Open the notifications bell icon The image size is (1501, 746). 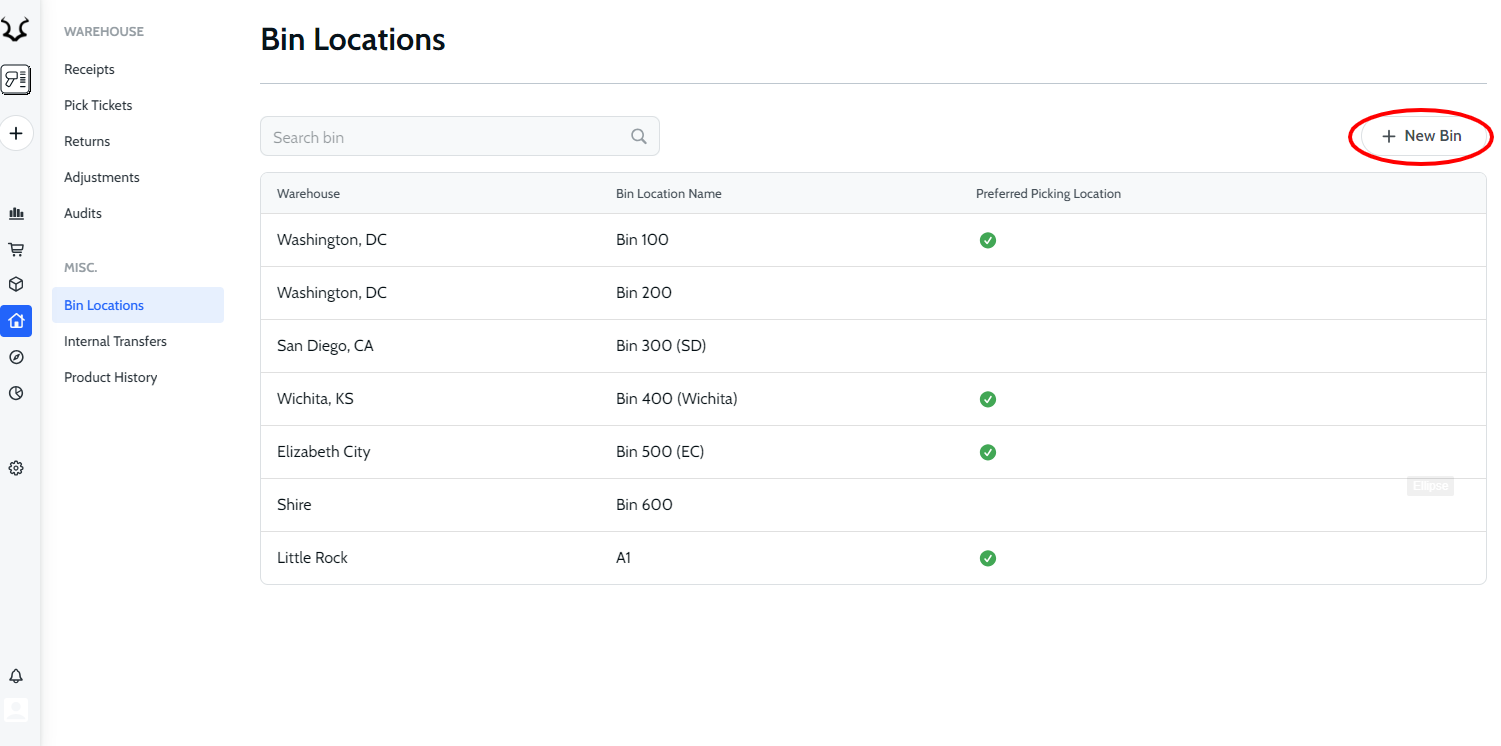(16, 676)
